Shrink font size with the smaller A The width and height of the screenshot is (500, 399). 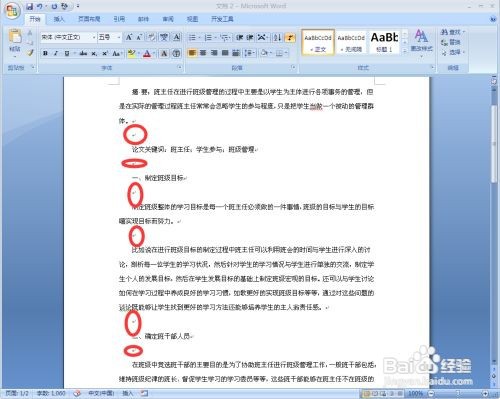140,37
